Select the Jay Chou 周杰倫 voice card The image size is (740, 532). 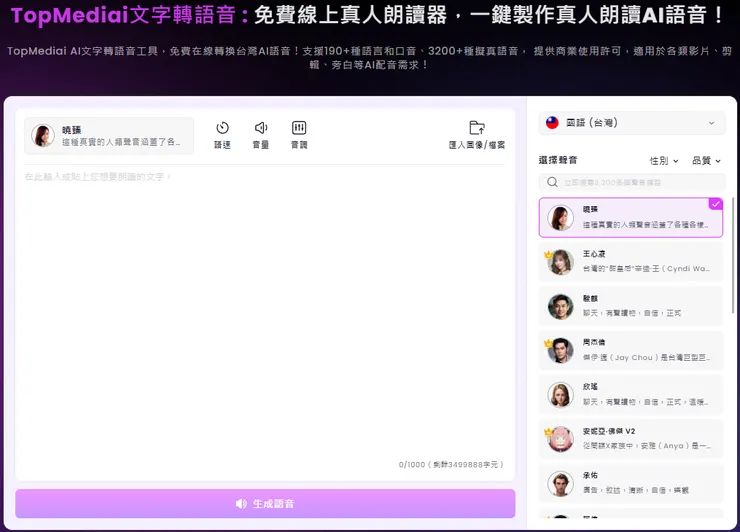pyautogui.click(x=631, y=350)
